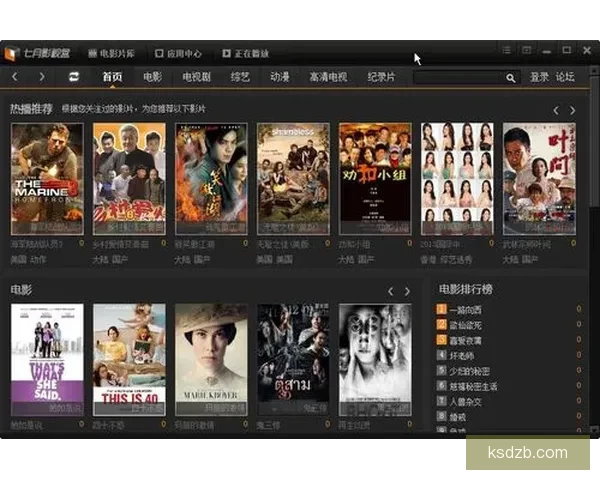Viewport: 600px width, 480px height.
Task: Show next page of 热播推荐 recommendations
Action: [x=572, y=110]
